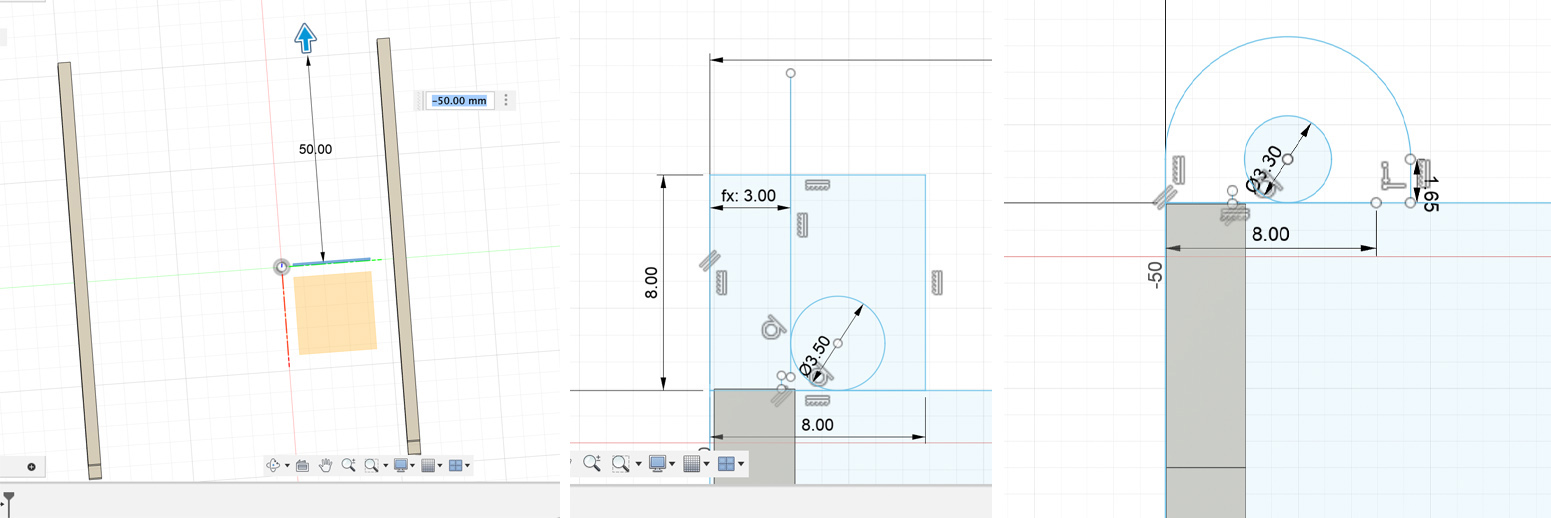Image resolution: width=1551 pixels, height=518 pixels.
Task: Open the Orbit tool dropdown arrow
Action: [287, 466]
